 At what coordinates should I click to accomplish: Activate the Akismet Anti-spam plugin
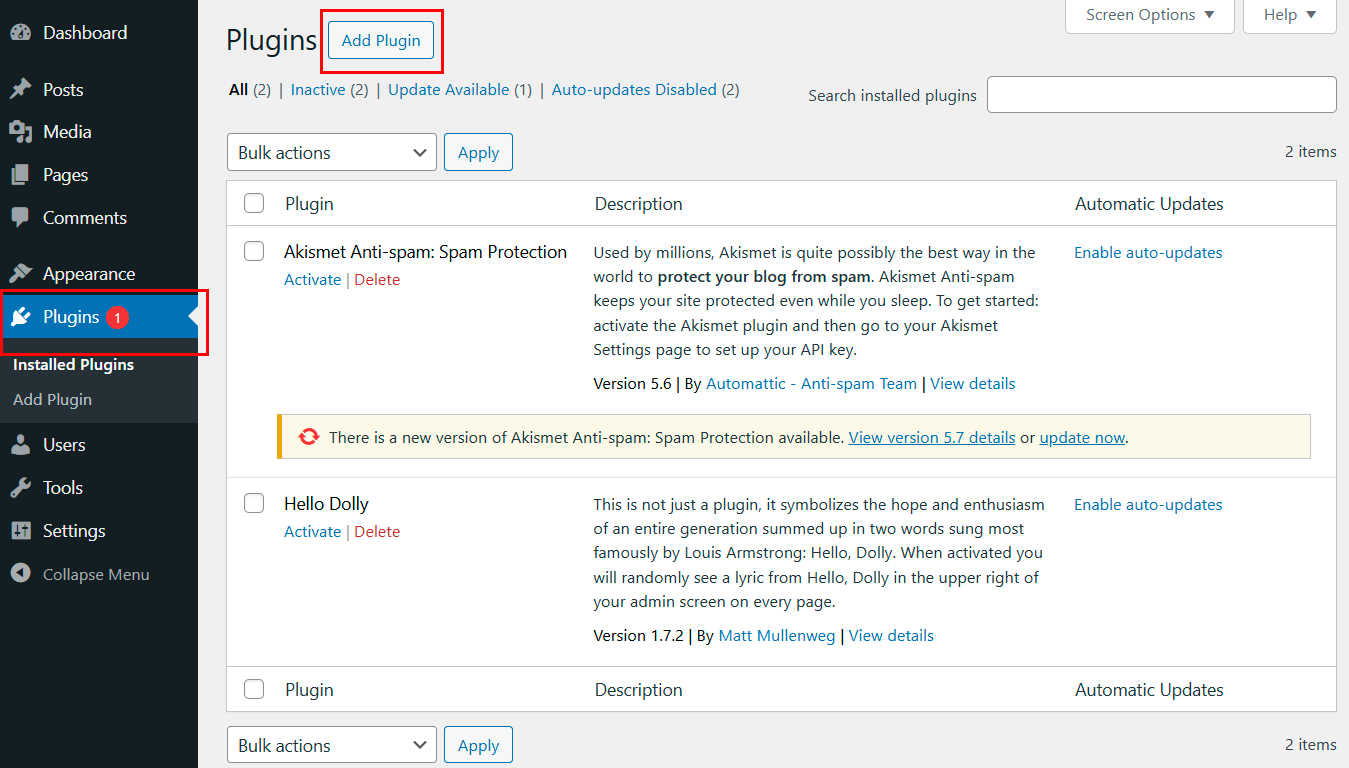pyautogui.click(x=313, y=280)
